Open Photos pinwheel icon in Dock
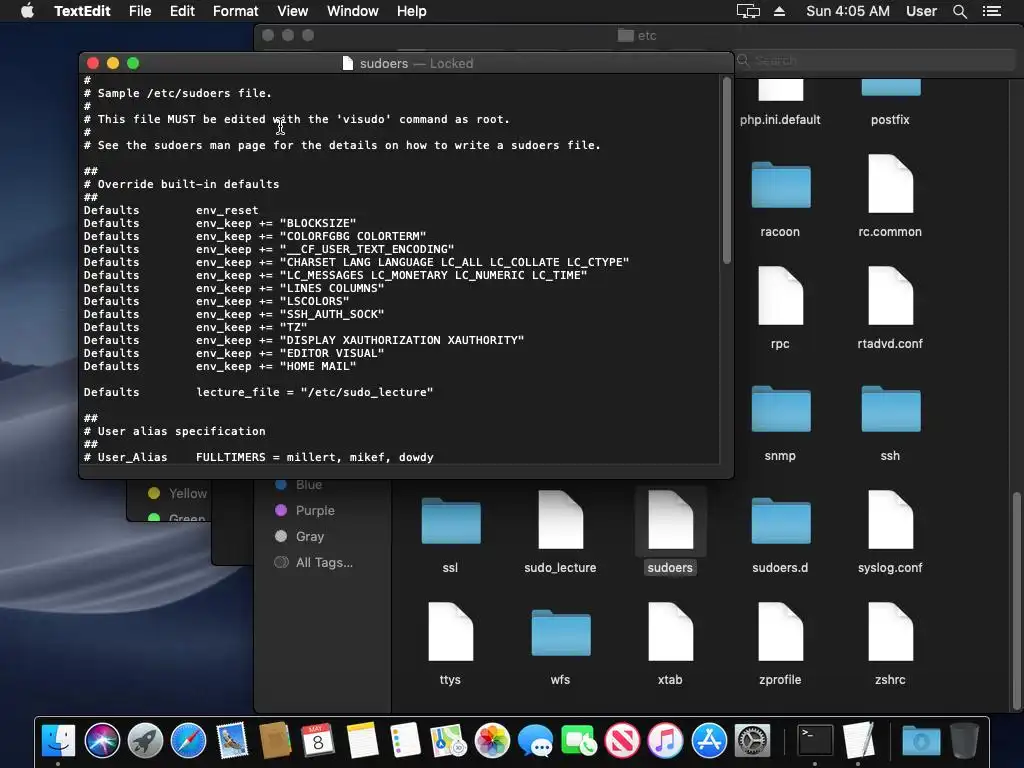 (x=492, y=741)
